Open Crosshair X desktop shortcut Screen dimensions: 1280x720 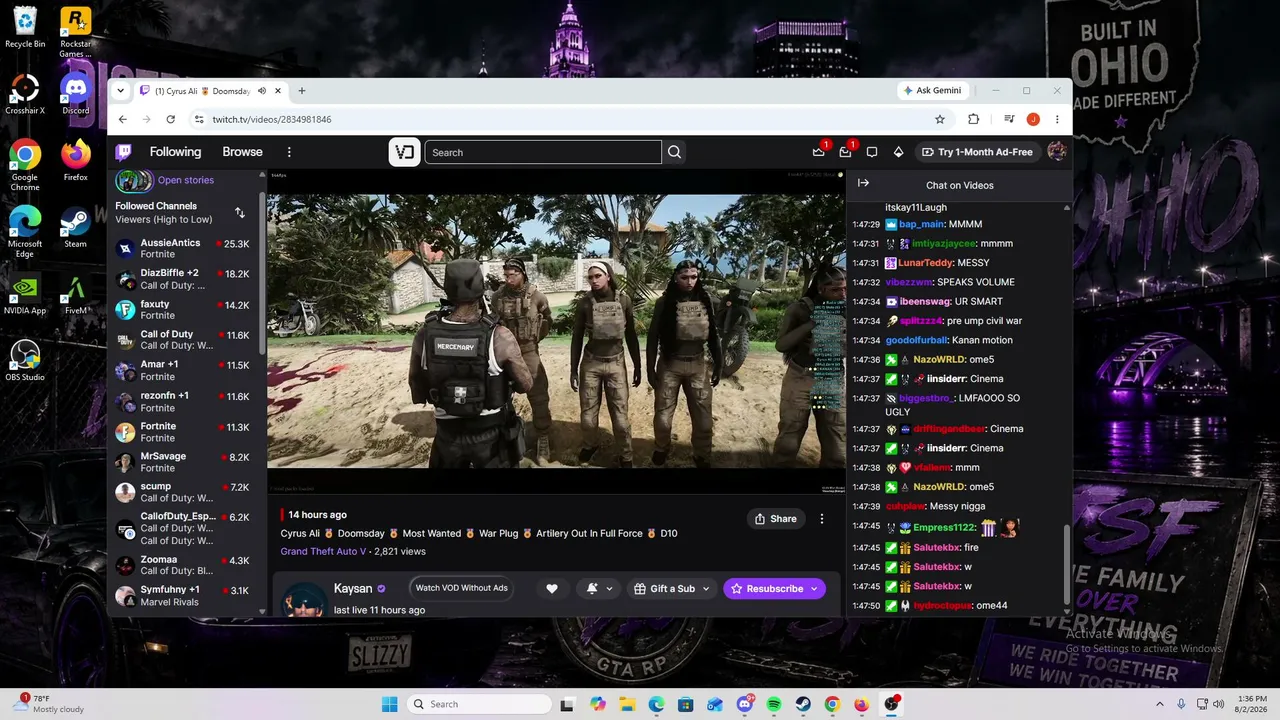[x=25, y=94]
